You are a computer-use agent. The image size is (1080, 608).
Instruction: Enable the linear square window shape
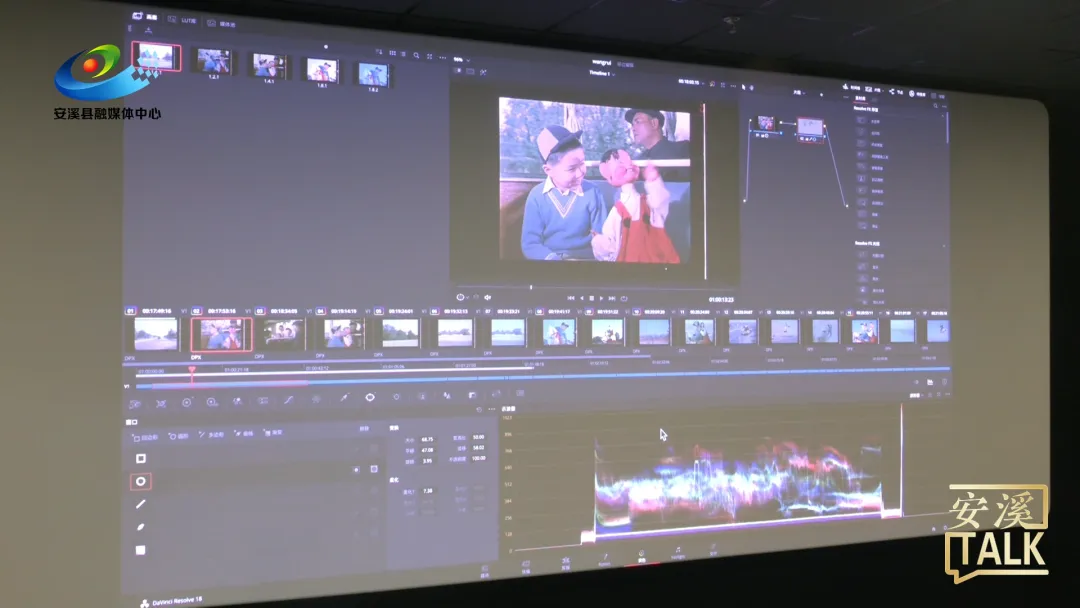(141, 459)
